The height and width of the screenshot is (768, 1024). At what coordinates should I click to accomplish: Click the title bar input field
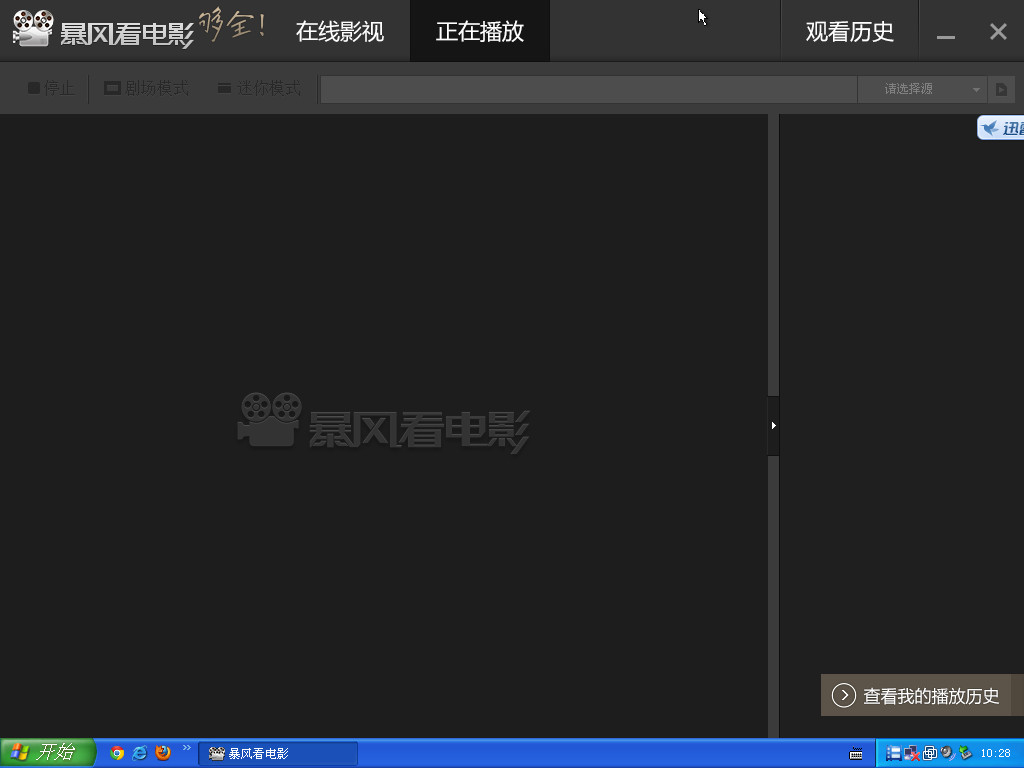(588, 89)
